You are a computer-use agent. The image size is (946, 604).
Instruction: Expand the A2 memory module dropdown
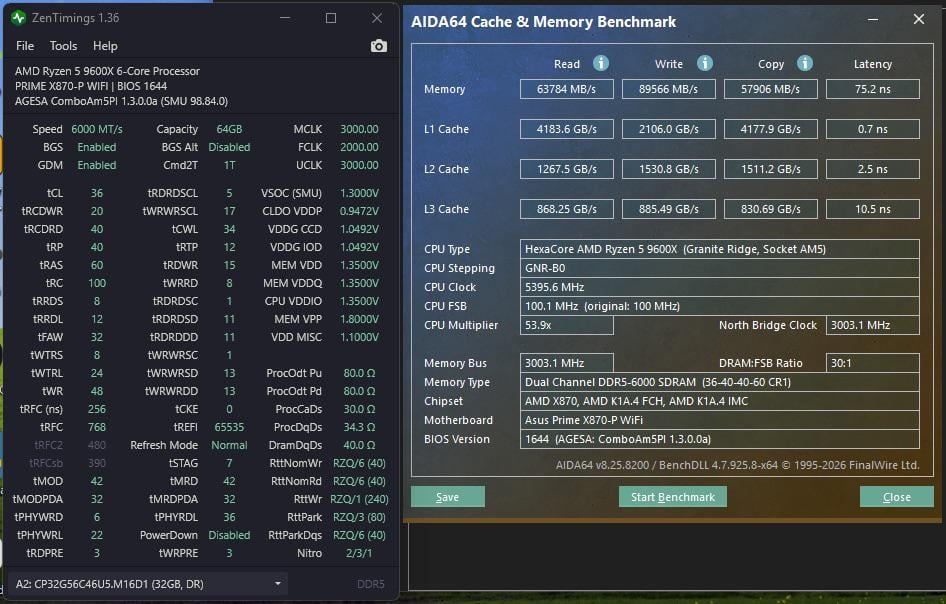tap(277, 583)
